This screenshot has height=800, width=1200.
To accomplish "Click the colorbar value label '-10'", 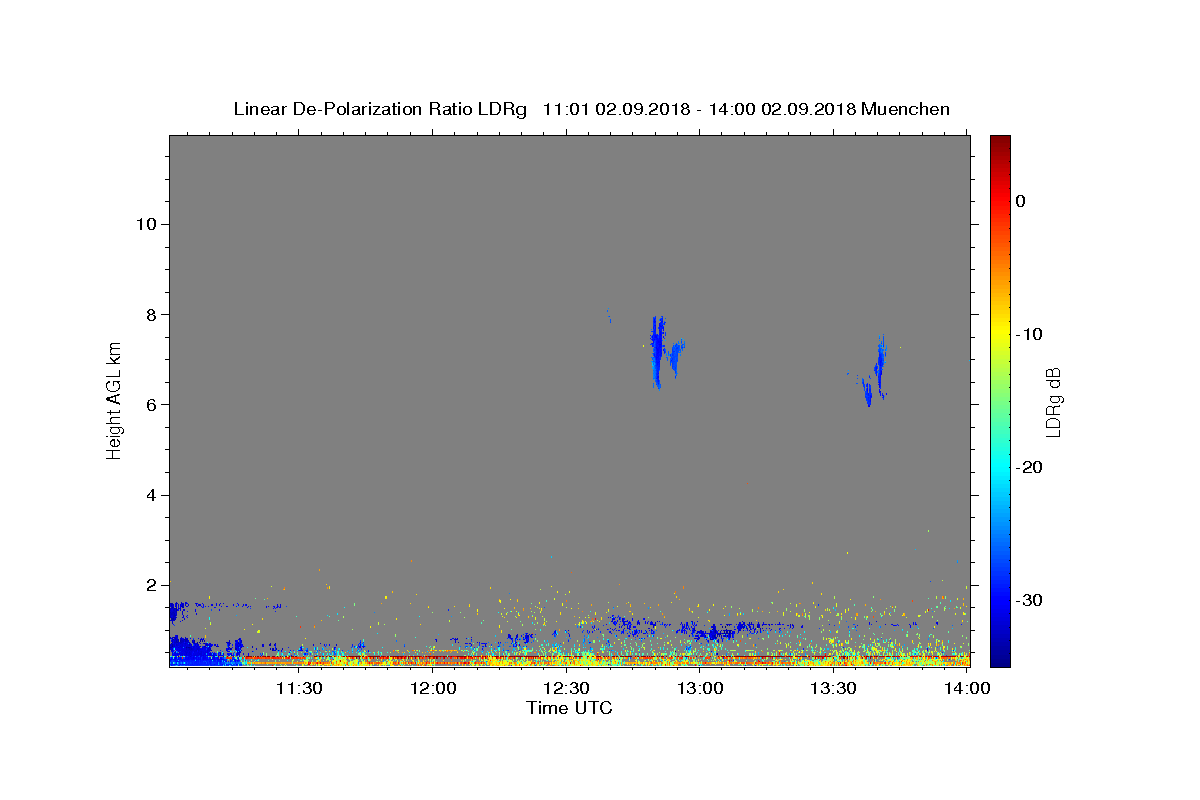I will [1030, 334].
